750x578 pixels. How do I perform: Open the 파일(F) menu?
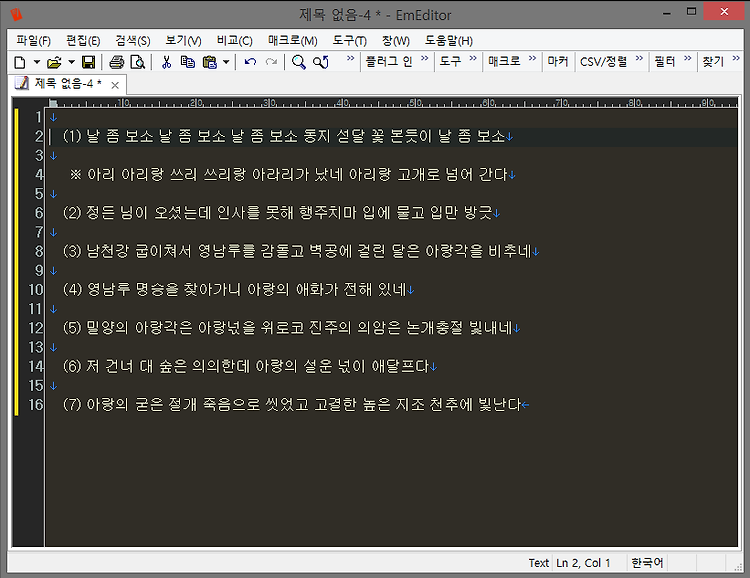33,41
